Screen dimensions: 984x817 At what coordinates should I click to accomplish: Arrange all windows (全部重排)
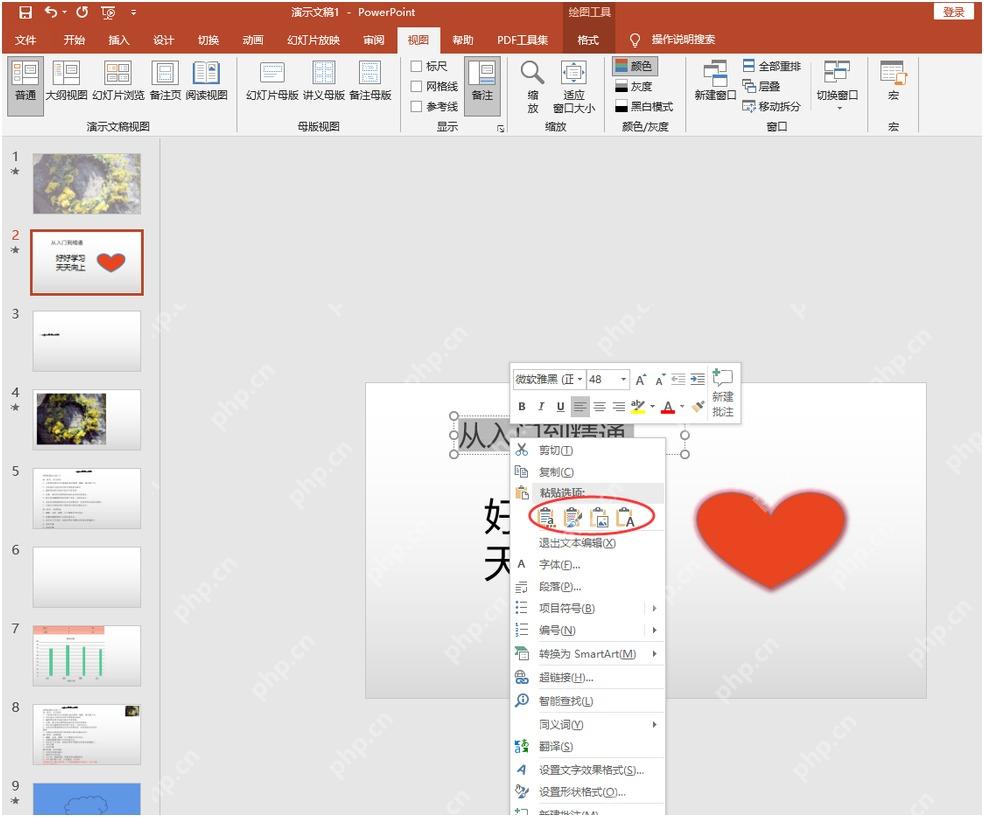[771, 66]
